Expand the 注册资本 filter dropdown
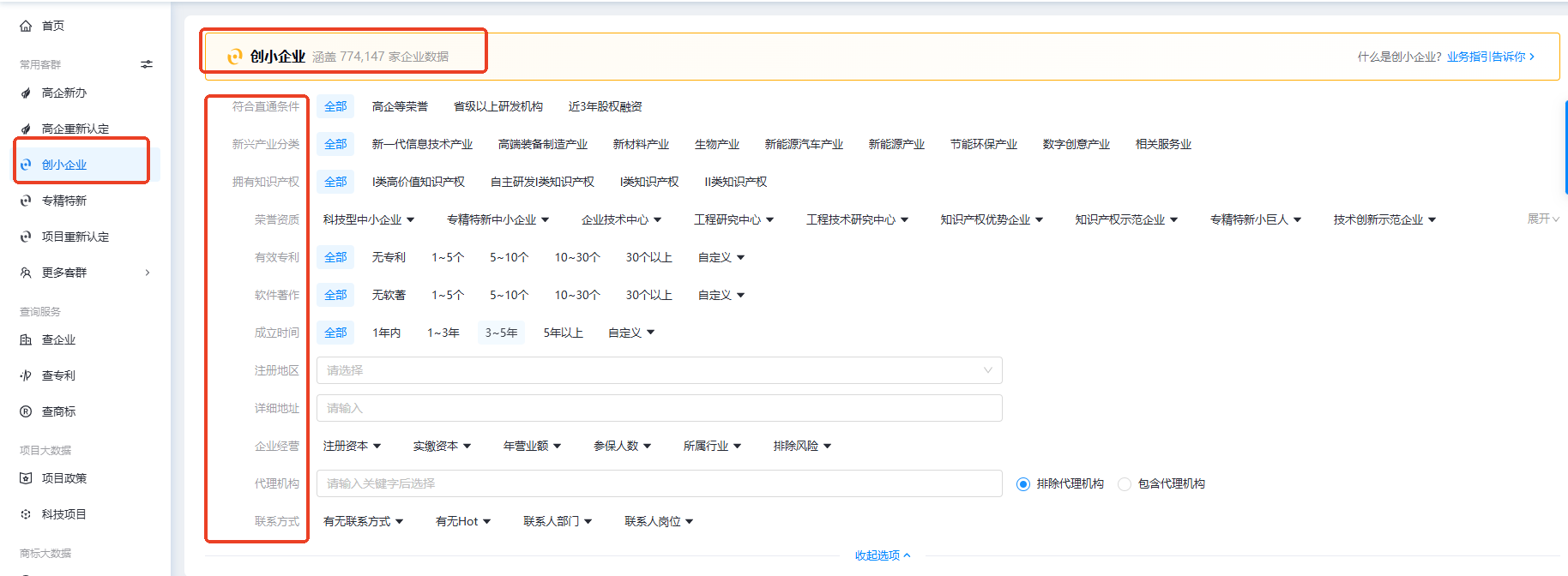1568x576 pixels. 352,446
